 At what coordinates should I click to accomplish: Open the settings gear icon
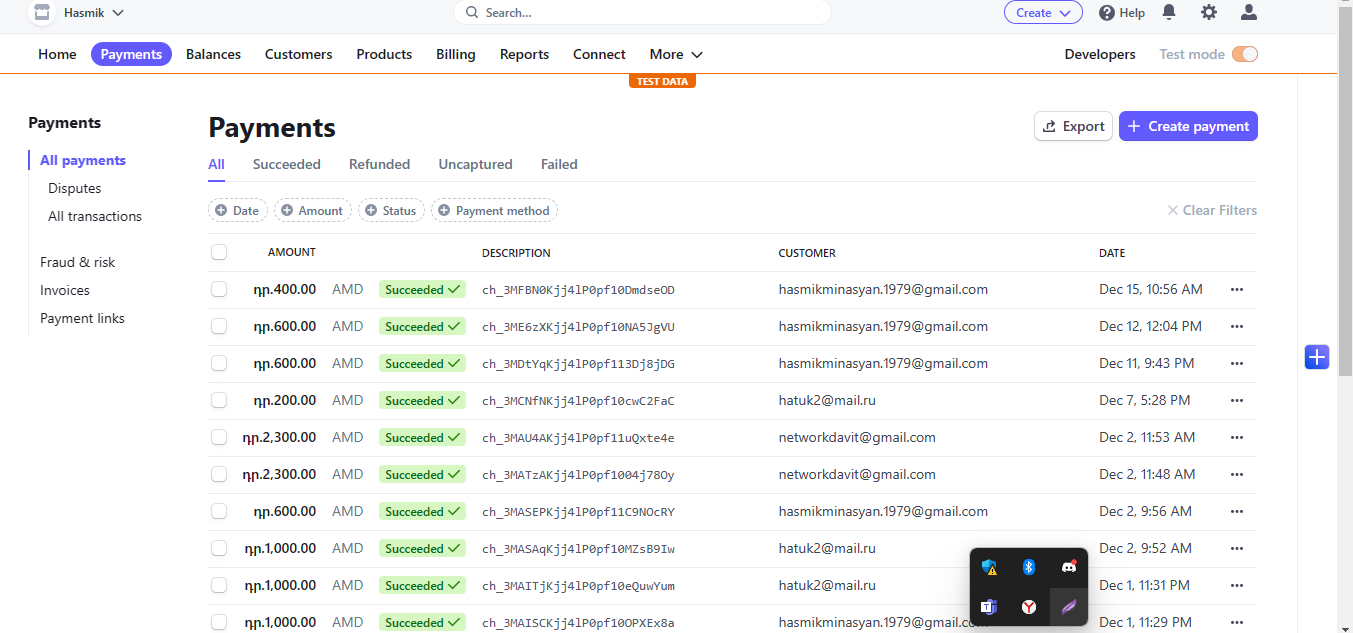point(1209,13)
